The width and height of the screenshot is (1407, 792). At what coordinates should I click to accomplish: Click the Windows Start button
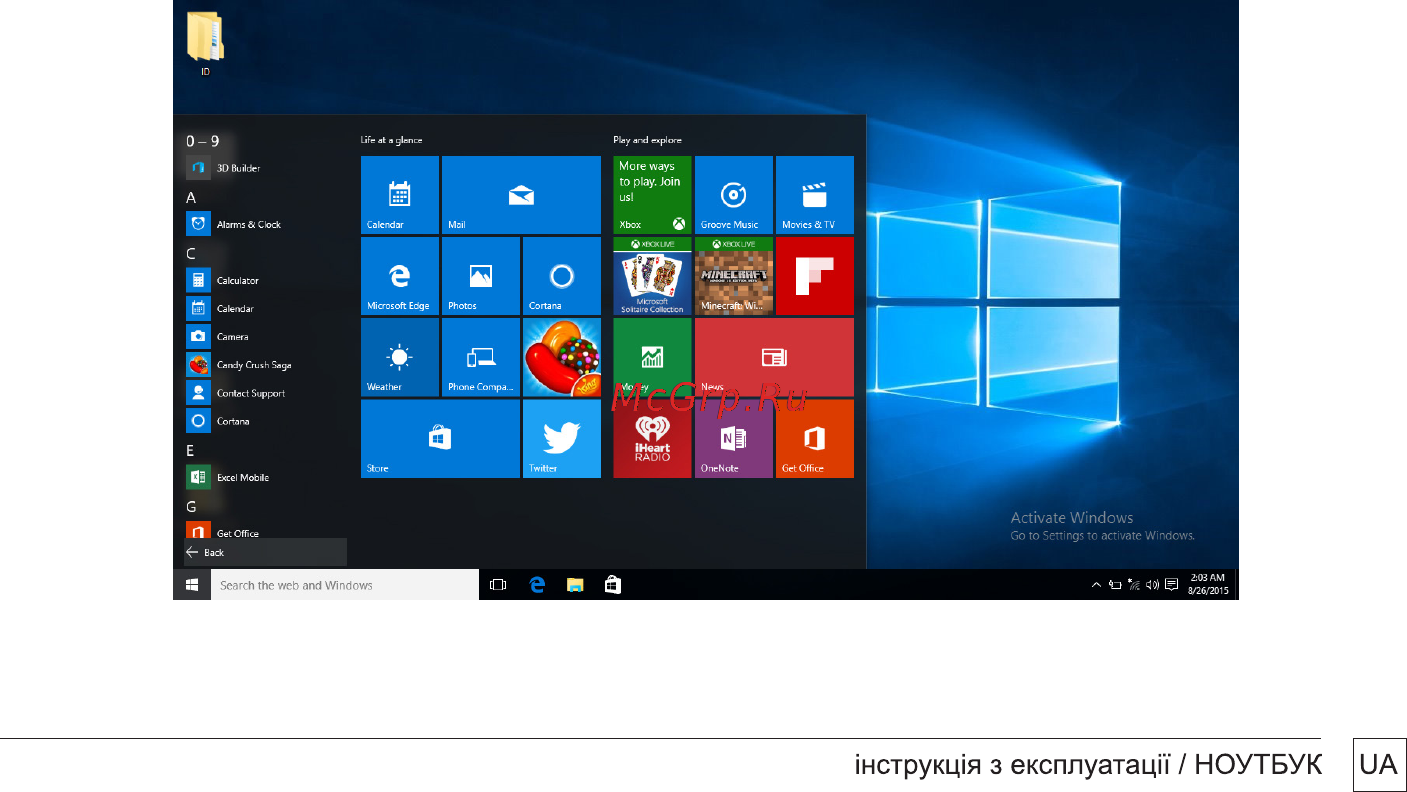point(192,585)
